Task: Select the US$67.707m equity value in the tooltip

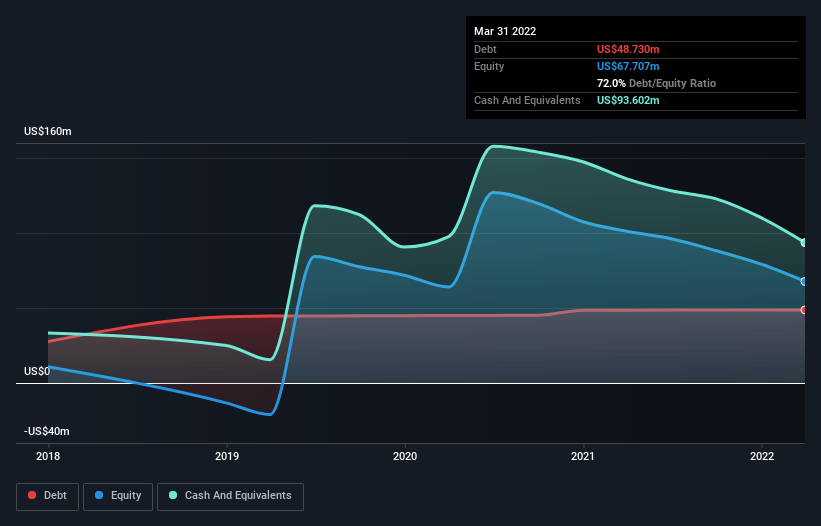Action: (628, 66)
